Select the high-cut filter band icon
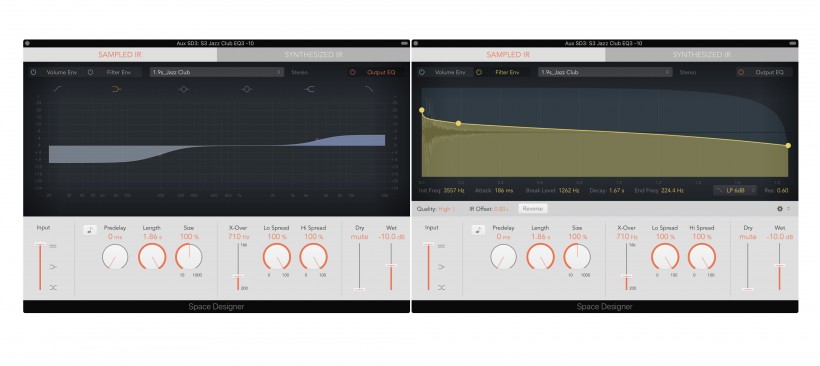Image resolution: width=820 pixels, height=366 pixels. (x=369, y=89)
